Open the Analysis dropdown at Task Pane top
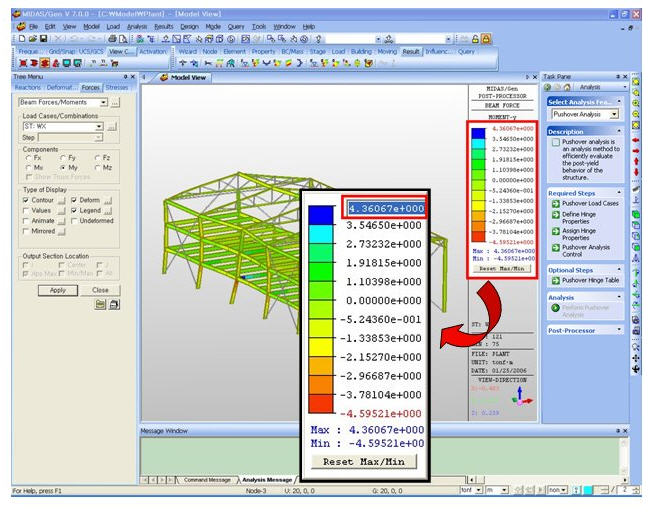The image size is (654, 512). click(624, 87)
